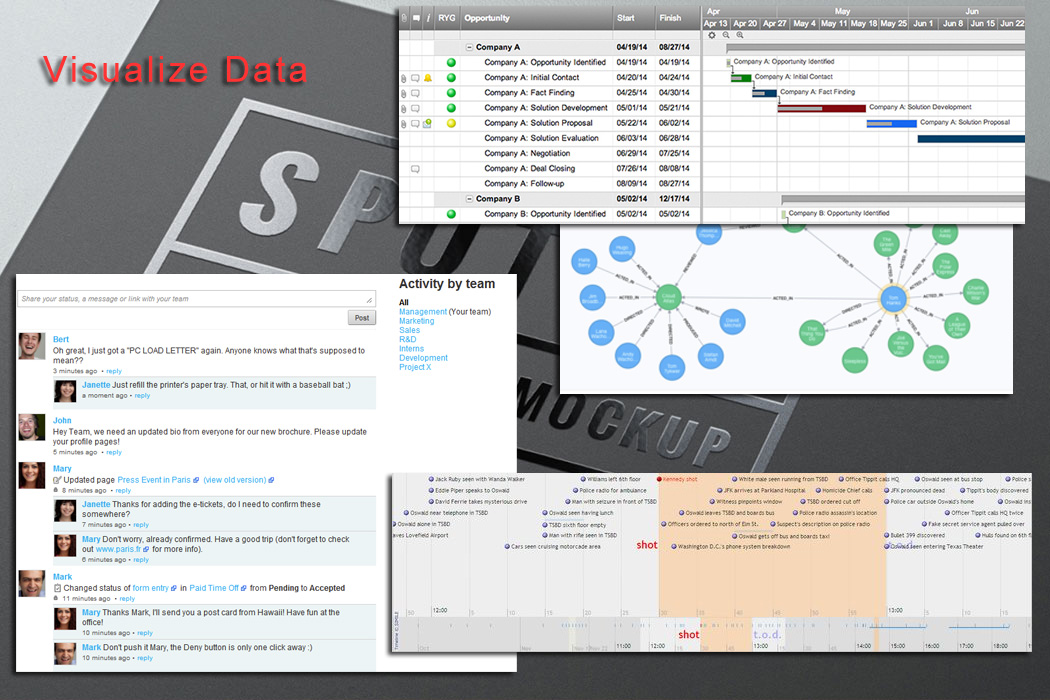Screen dimensions: 1050x700
Task: Filter activity by Management team
Action: [423, 311]
